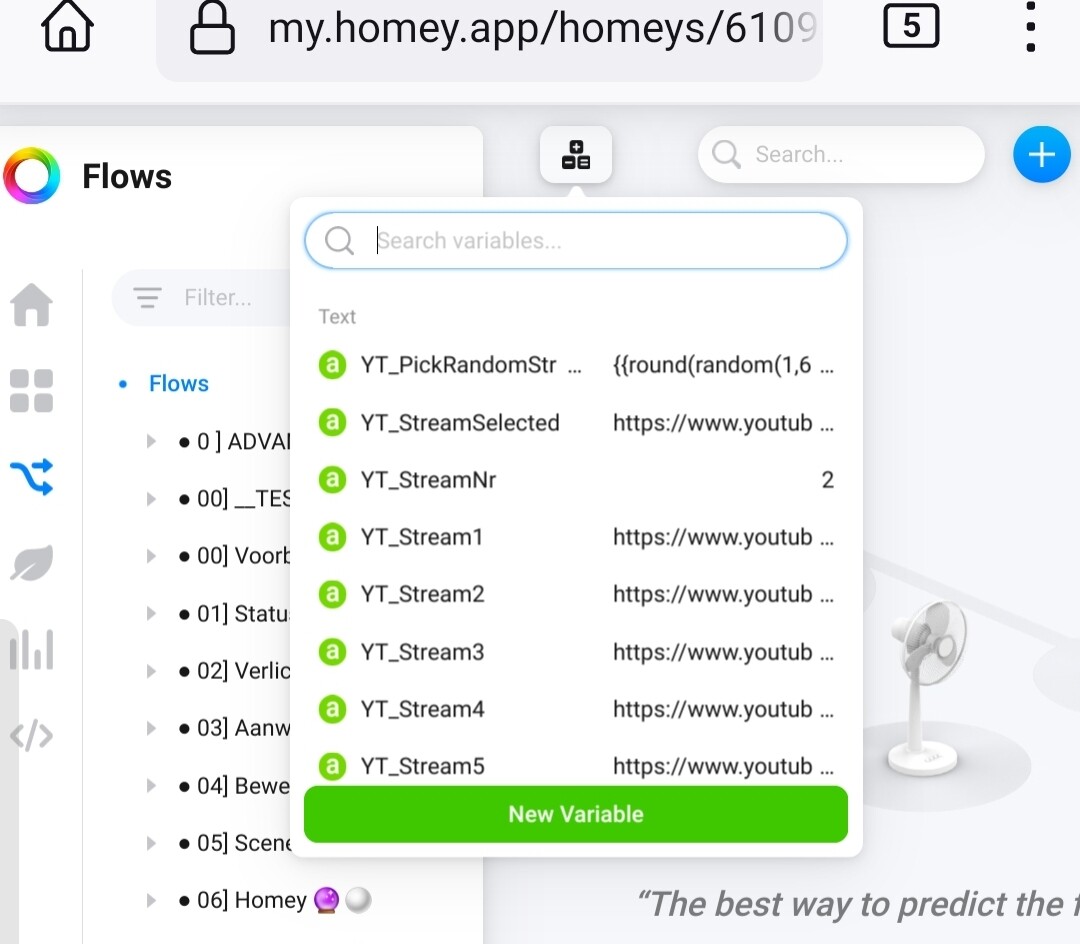The height and width of the screenshot is (944, 1080).
Task: Select the YT_StreamSelected variable entry
Action: 459,423
